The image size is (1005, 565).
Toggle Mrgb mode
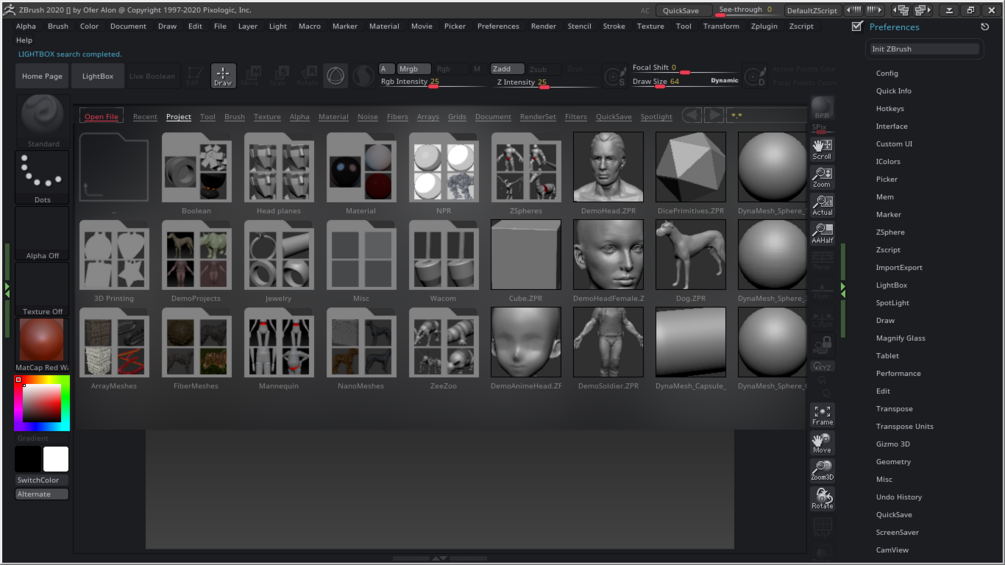tap(413, 69)
